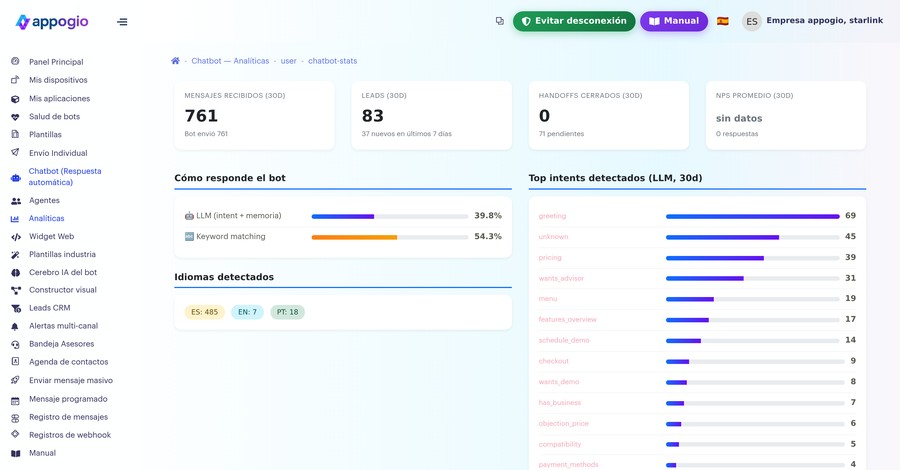Click the Leads CRM funnel icon
The width and height of the screenshot is (900, 470).
[x=16, y=308]
